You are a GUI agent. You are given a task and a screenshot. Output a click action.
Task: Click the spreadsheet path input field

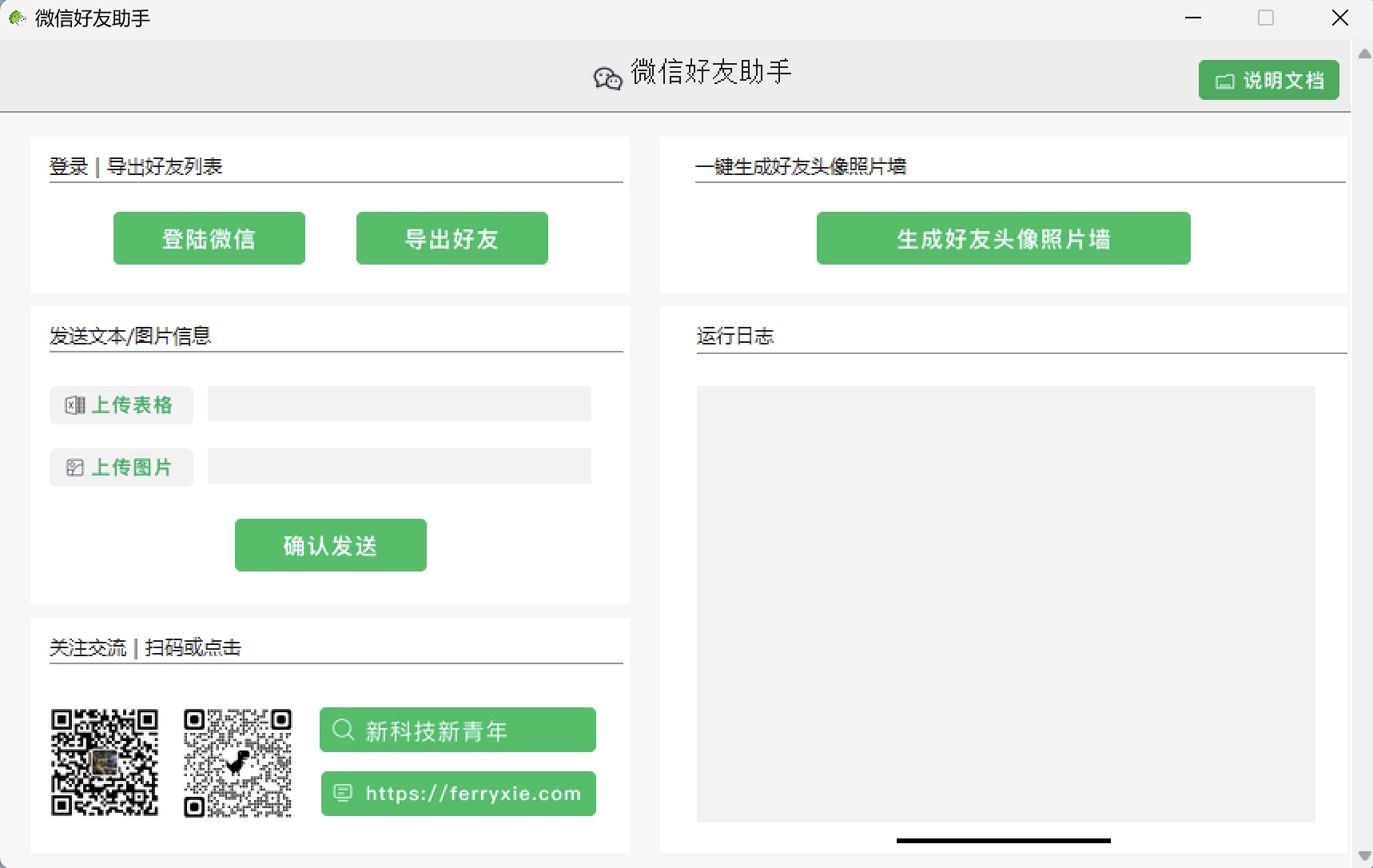(399, 404)
